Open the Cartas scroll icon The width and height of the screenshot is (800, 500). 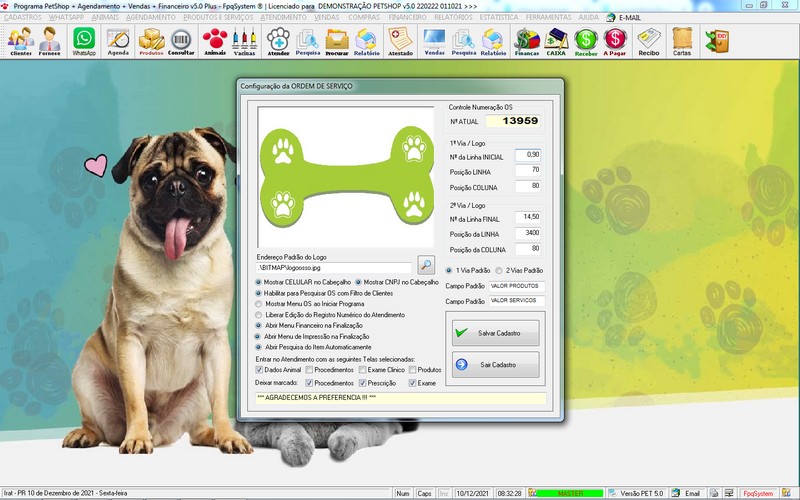coord(682,41)
